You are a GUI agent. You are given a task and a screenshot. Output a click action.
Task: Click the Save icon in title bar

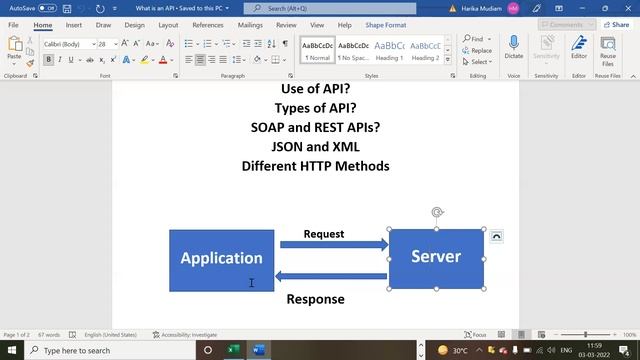67,9
